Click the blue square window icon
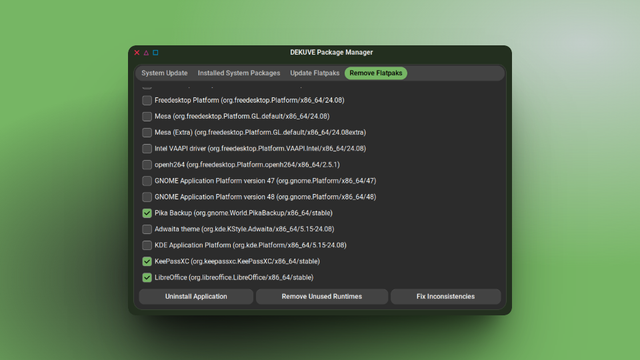640x360 pixels. click(156, 53)
